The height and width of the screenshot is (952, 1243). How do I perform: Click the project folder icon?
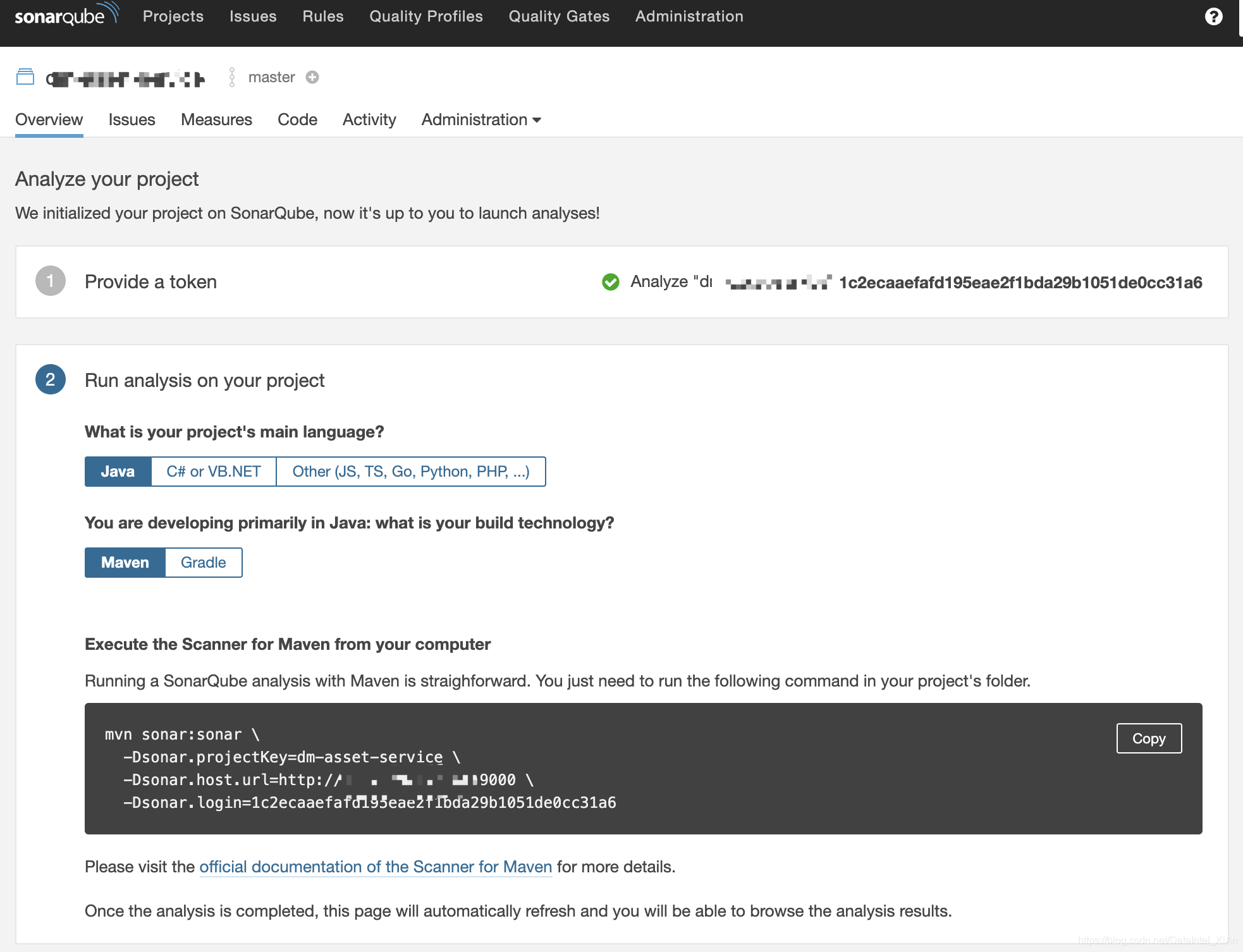pos(25,77)
